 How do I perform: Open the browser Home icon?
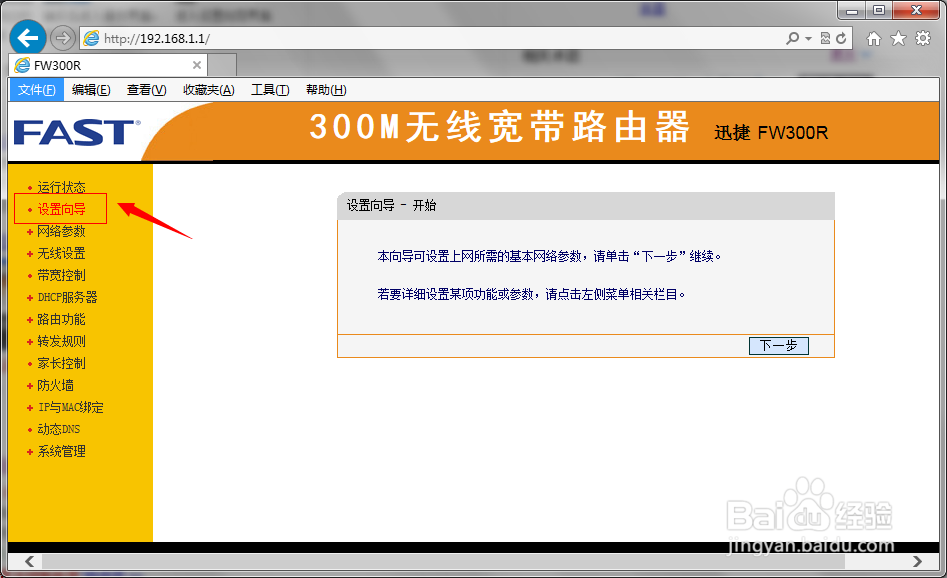[873, 39]
